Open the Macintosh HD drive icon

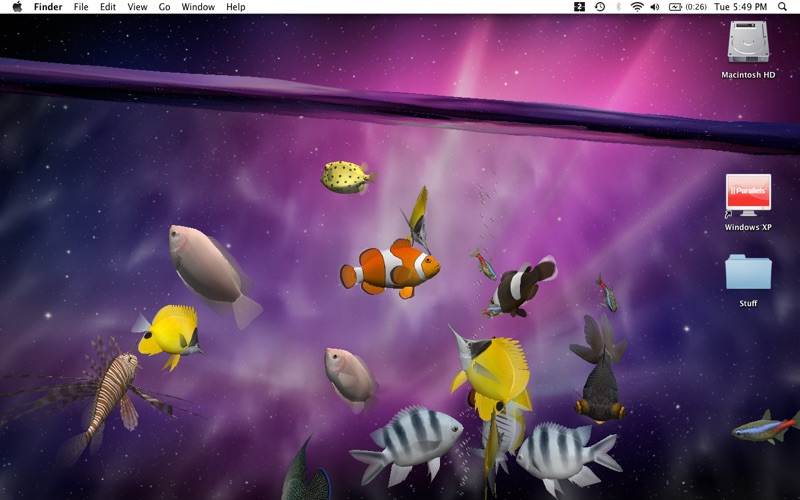pyautogui.click(x=748, y=44)
